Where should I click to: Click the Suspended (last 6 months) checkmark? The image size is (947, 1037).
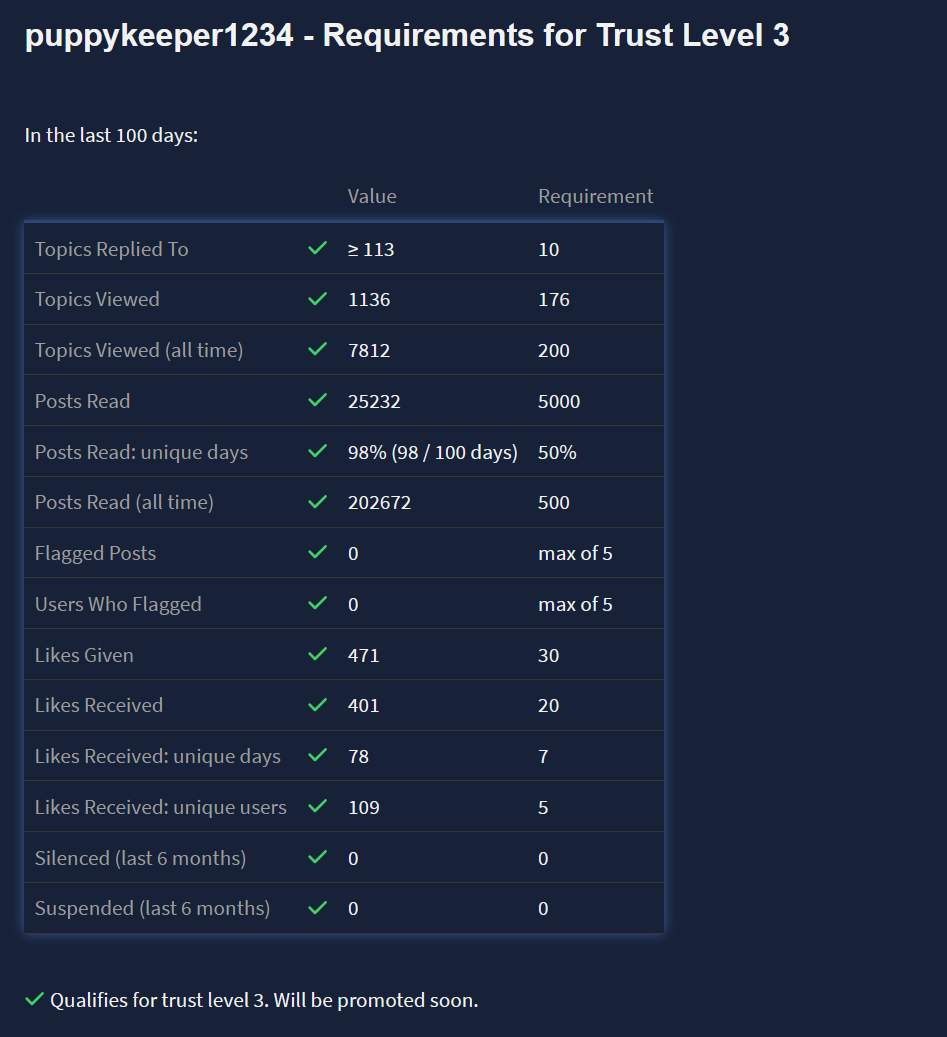(x=318, y=907)
